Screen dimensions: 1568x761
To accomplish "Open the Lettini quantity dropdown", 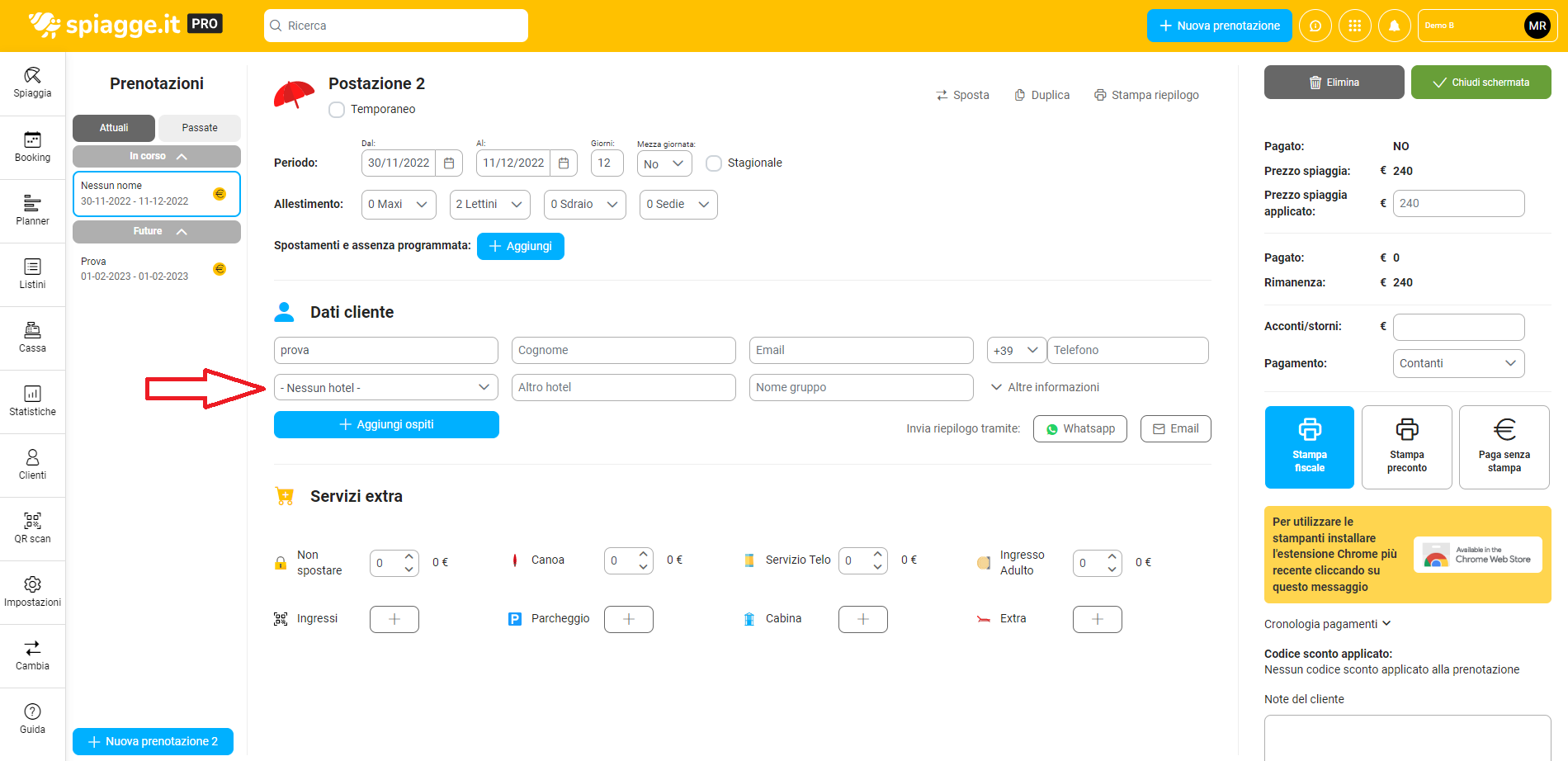I will coord(490,205).
